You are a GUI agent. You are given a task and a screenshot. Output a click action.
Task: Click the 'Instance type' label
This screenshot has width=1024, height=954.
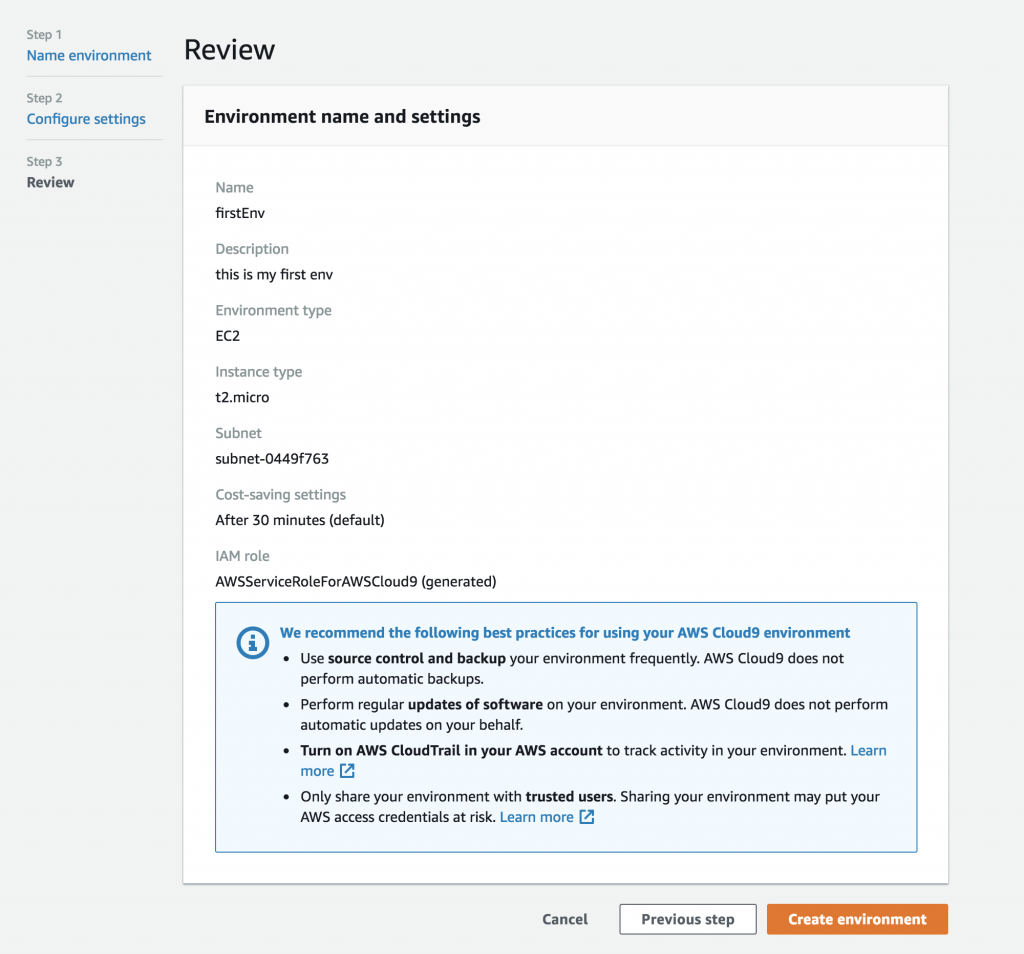259,372
